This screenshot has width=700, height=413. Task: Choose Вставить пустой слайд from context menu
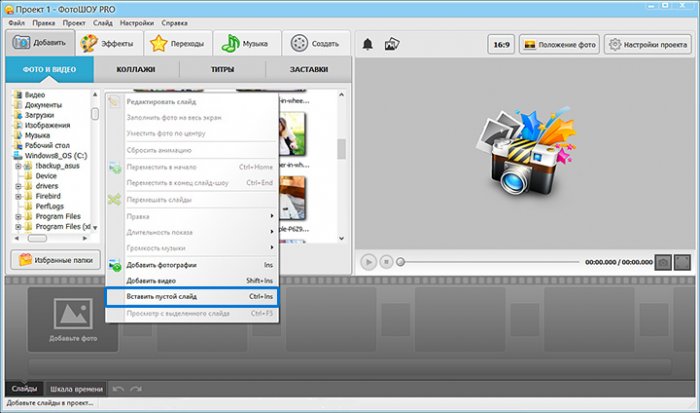pyautogui.click(x=192, y=297)
